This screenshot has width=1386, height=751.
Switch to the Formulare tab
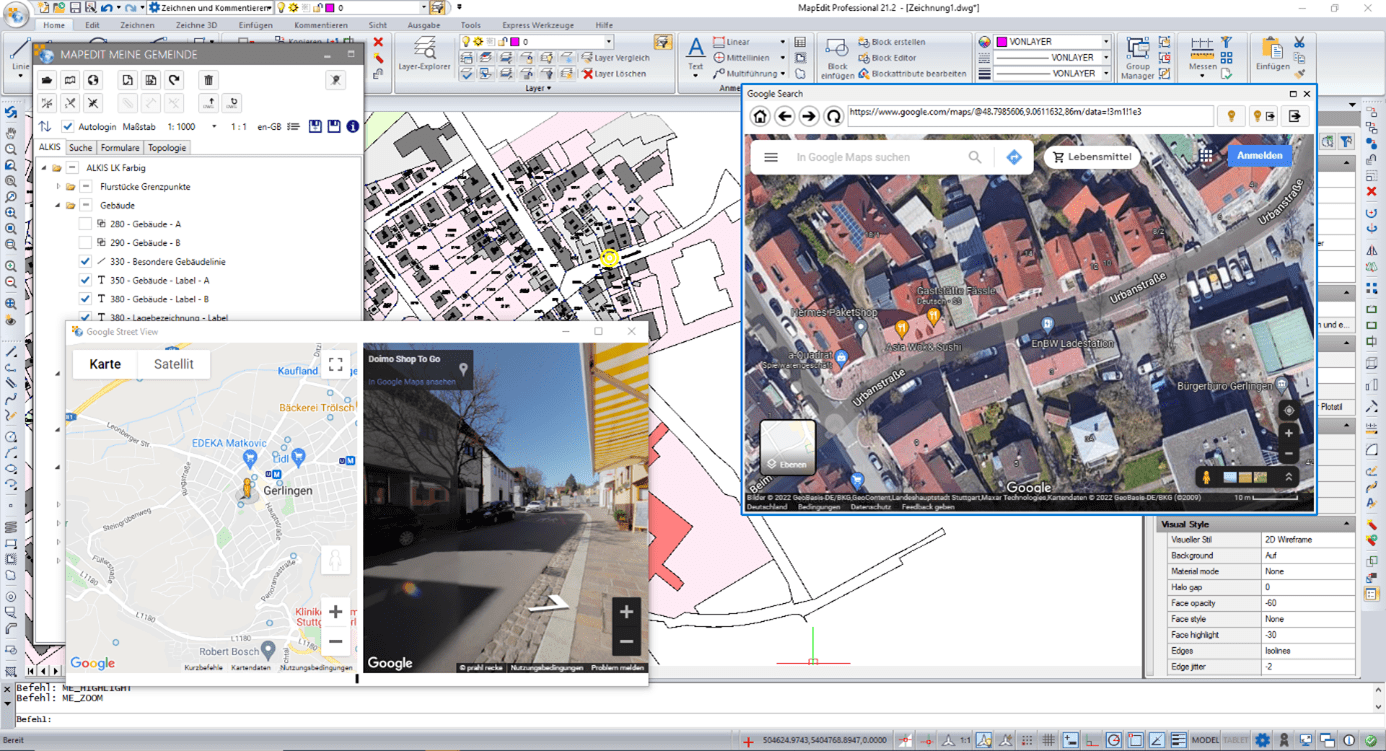(x=120, y=148)
